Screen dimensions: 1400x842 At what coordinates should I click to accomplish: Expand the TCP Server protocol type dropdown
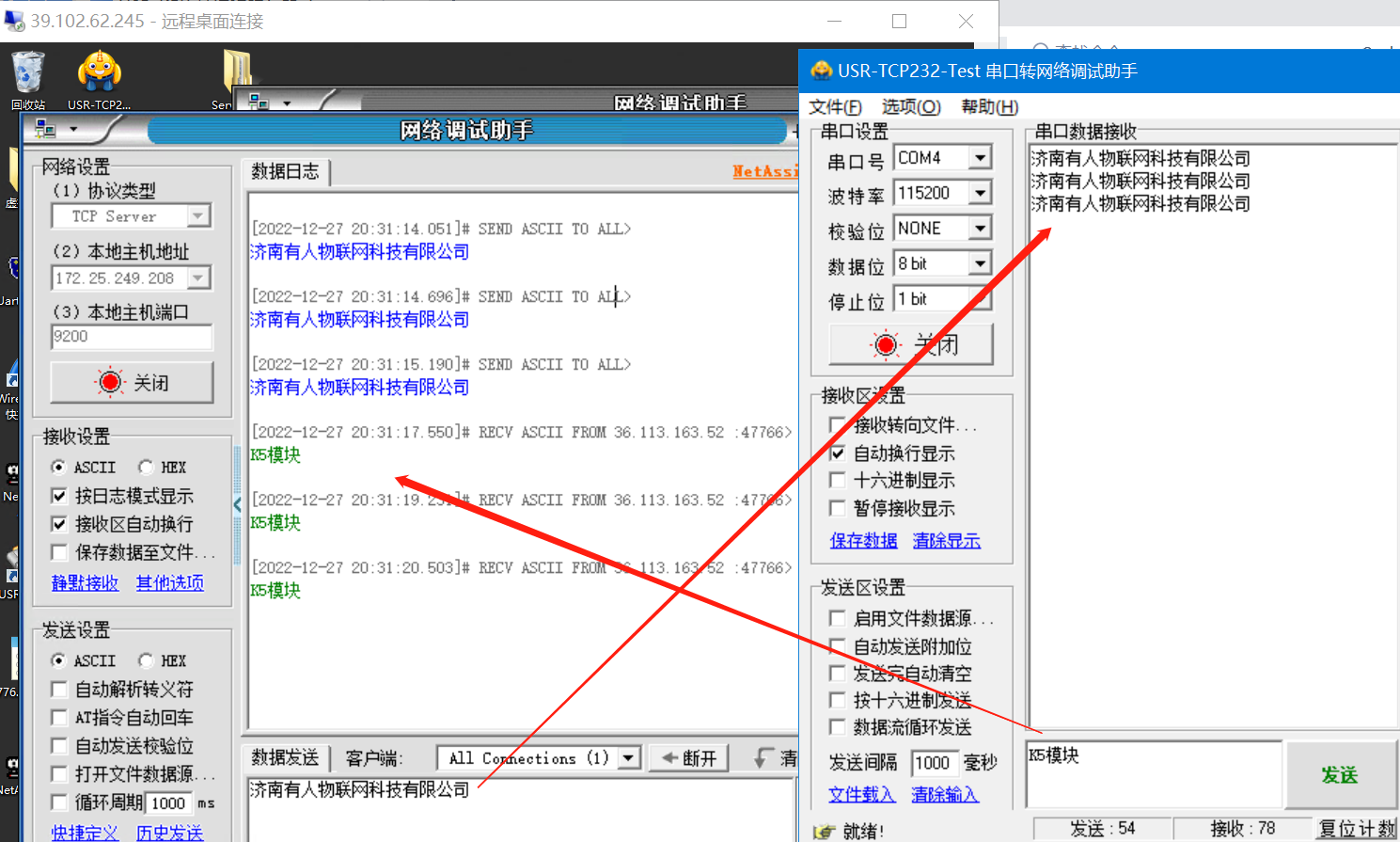(197, 216)
